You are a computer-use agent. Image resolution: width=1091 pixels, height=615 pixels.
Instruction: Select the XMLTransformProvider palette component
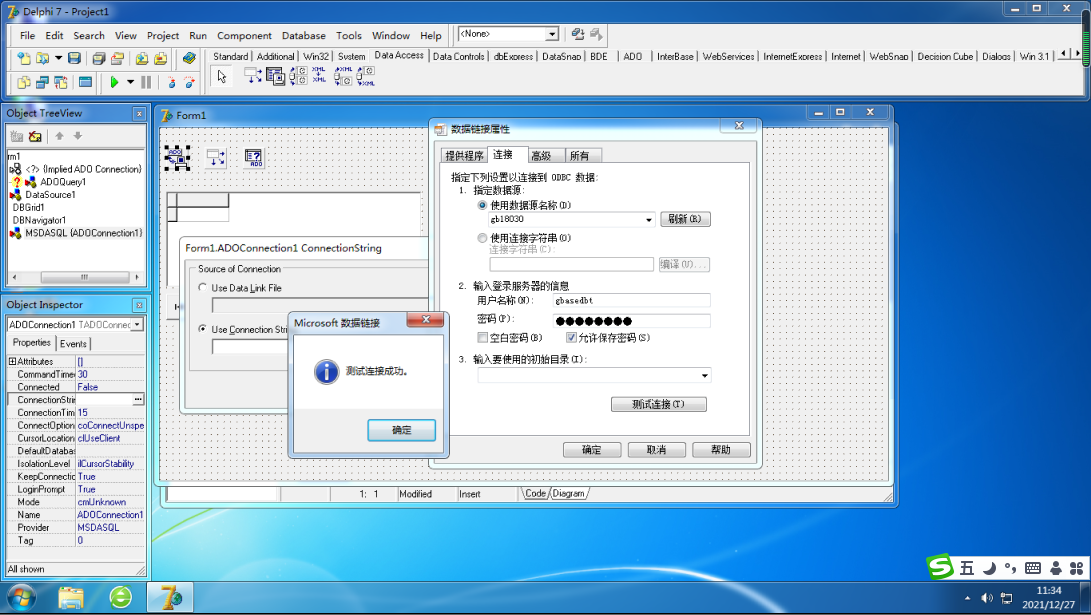click(343, 76)
